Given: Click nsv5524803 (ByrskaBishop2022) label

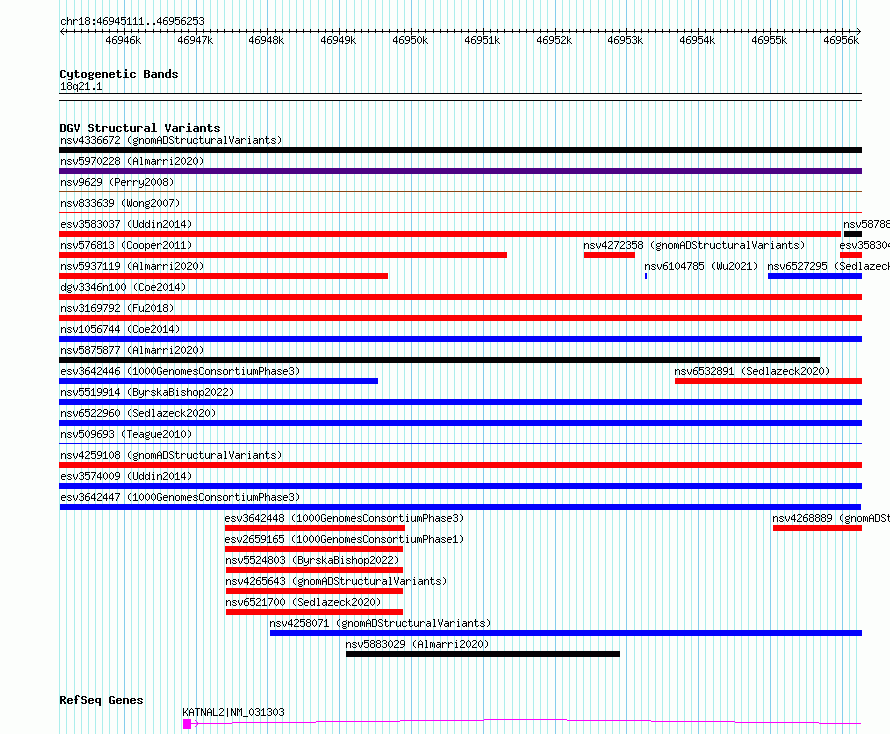Looking at the screenshot, I should 312,560.
